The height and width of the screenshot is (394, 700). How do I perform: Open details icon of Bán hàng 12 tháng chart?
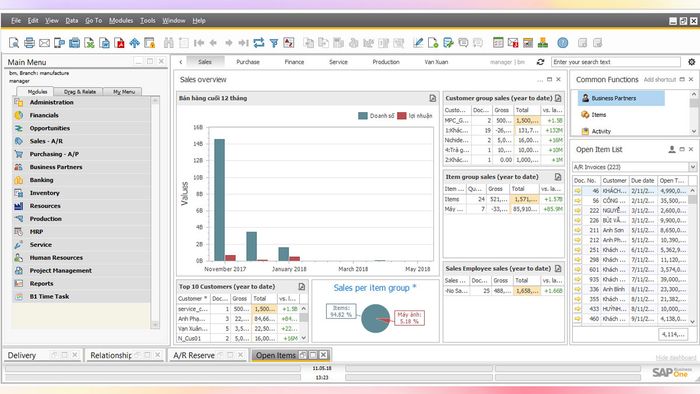coord(433,98)
